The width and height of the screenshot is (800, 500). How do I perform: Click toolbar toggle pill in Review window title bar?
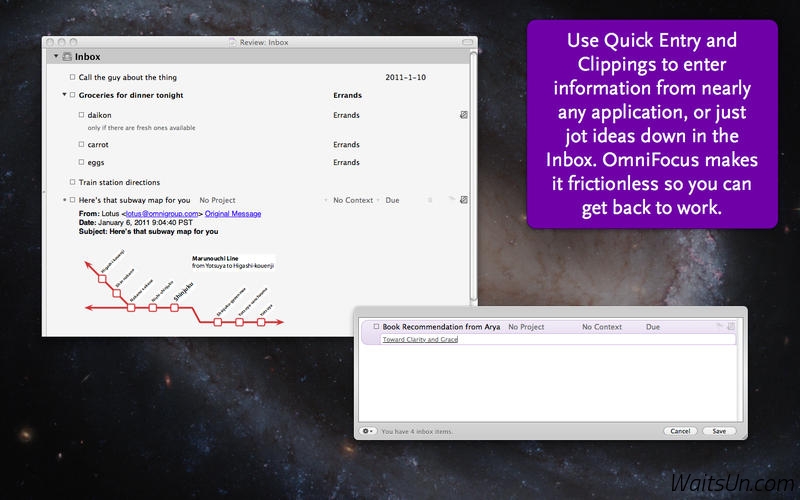tap(467, 42)
